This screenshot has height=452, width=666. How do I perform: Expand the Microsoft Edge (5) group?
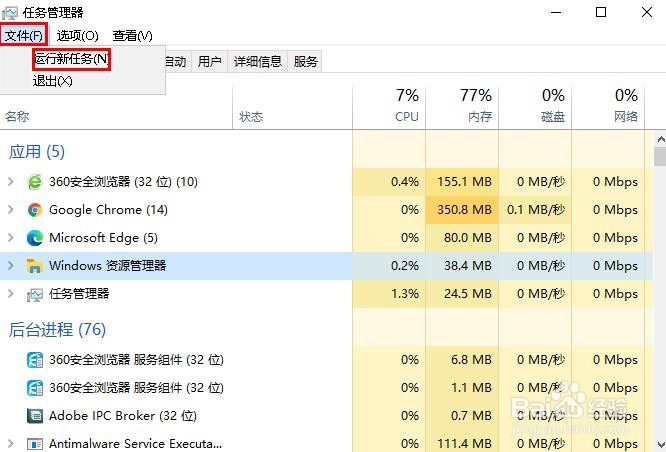coord(11,237)
